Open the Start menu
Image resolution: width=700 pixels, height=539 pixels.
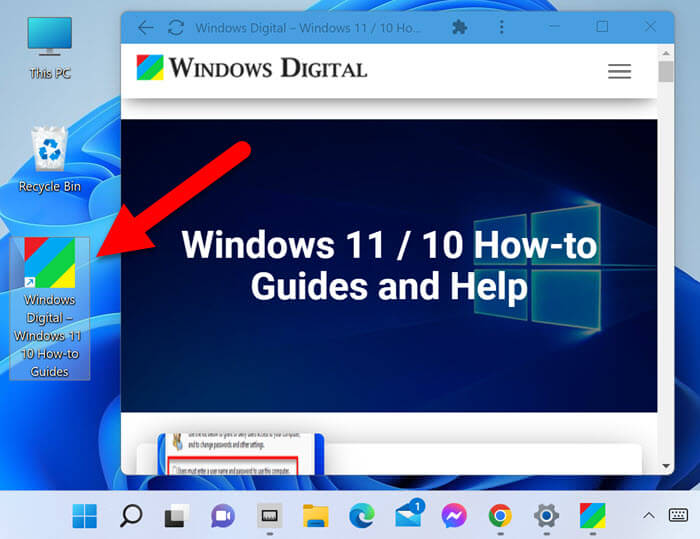pos(84,516)
